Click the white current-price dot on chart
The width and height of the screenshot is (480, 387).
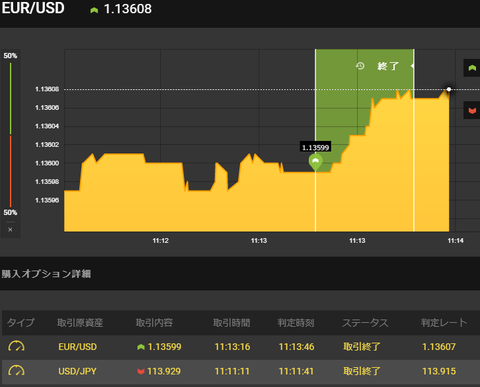(x=449, y=89)
